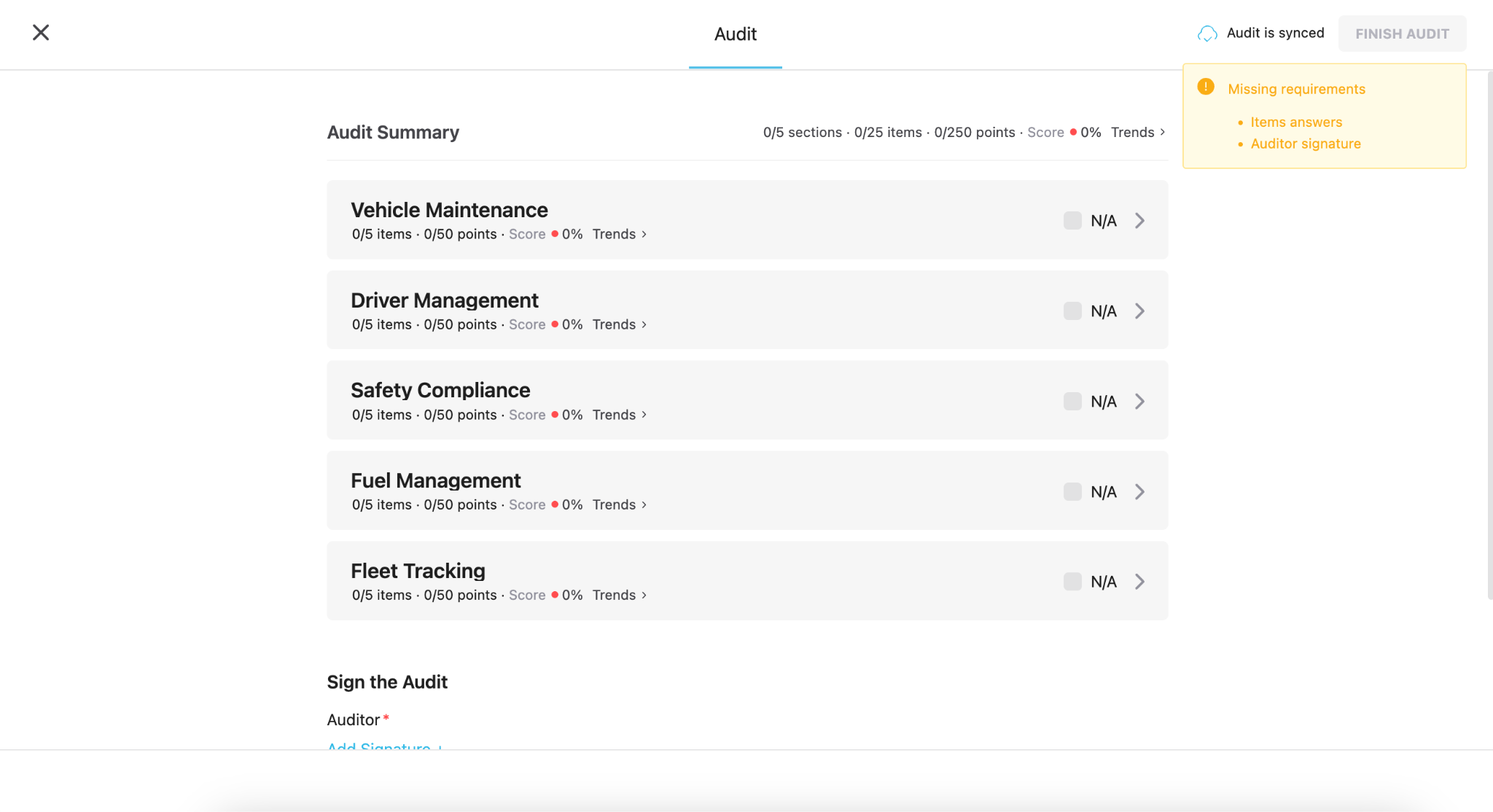The image size is (1493, 812).
Task: Click the FINISH AUDIT button
Action: pyautogui.click(x=1402, y=34)
